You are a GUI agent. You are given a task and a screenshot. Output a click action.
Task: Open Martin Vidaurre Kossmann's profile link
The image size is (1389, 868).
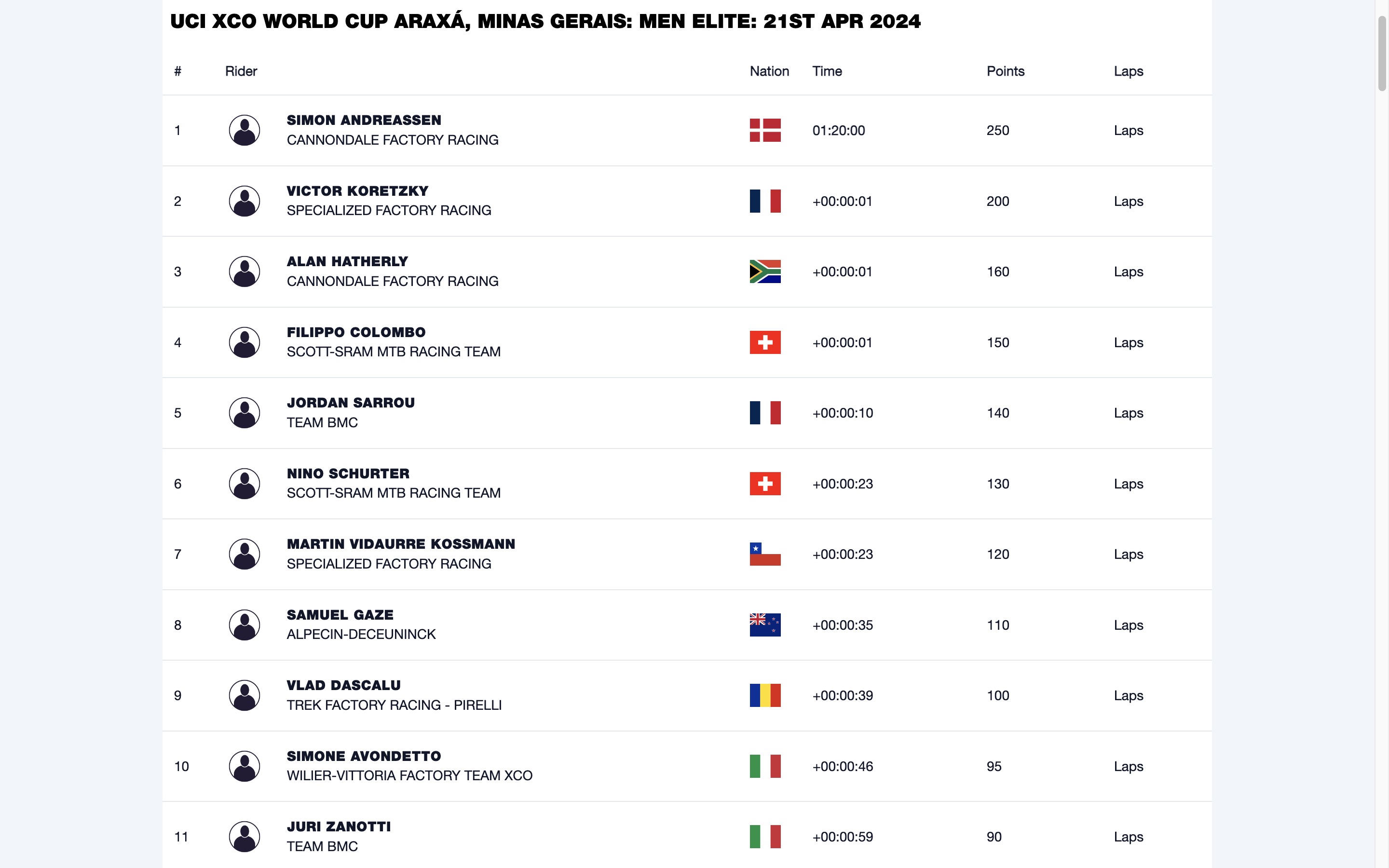click(401, 544)
